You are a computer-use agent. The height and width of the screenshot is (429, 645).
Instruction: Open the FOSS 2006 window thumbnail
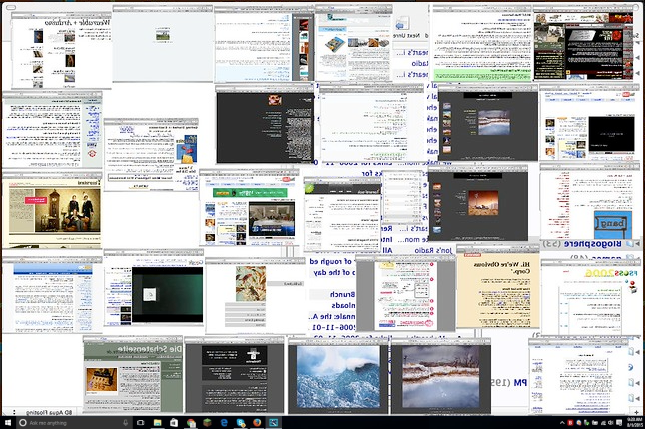coord(591,297)
